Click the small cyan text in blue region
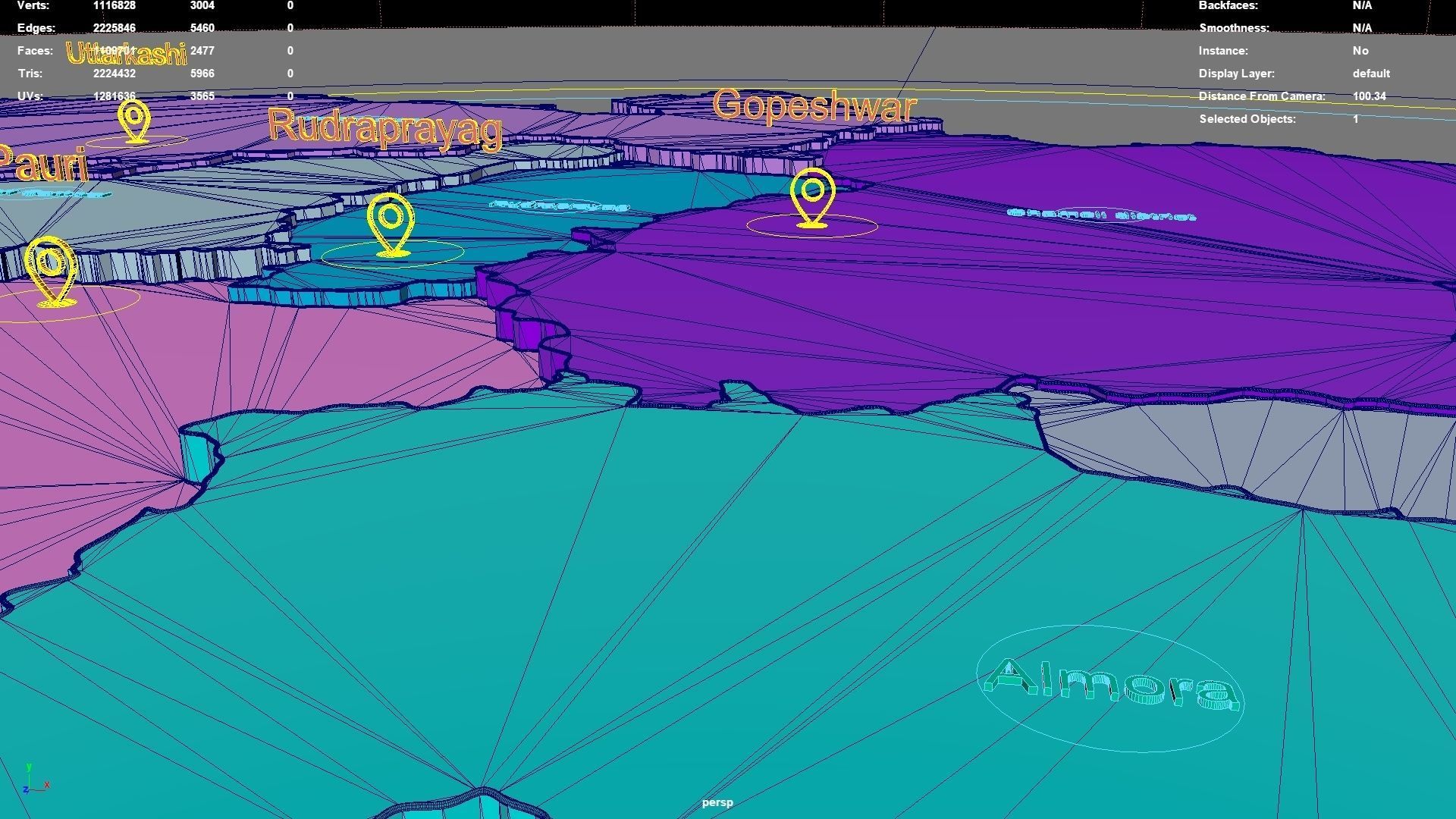This screenshot has width=1456, height=819. 560,205
